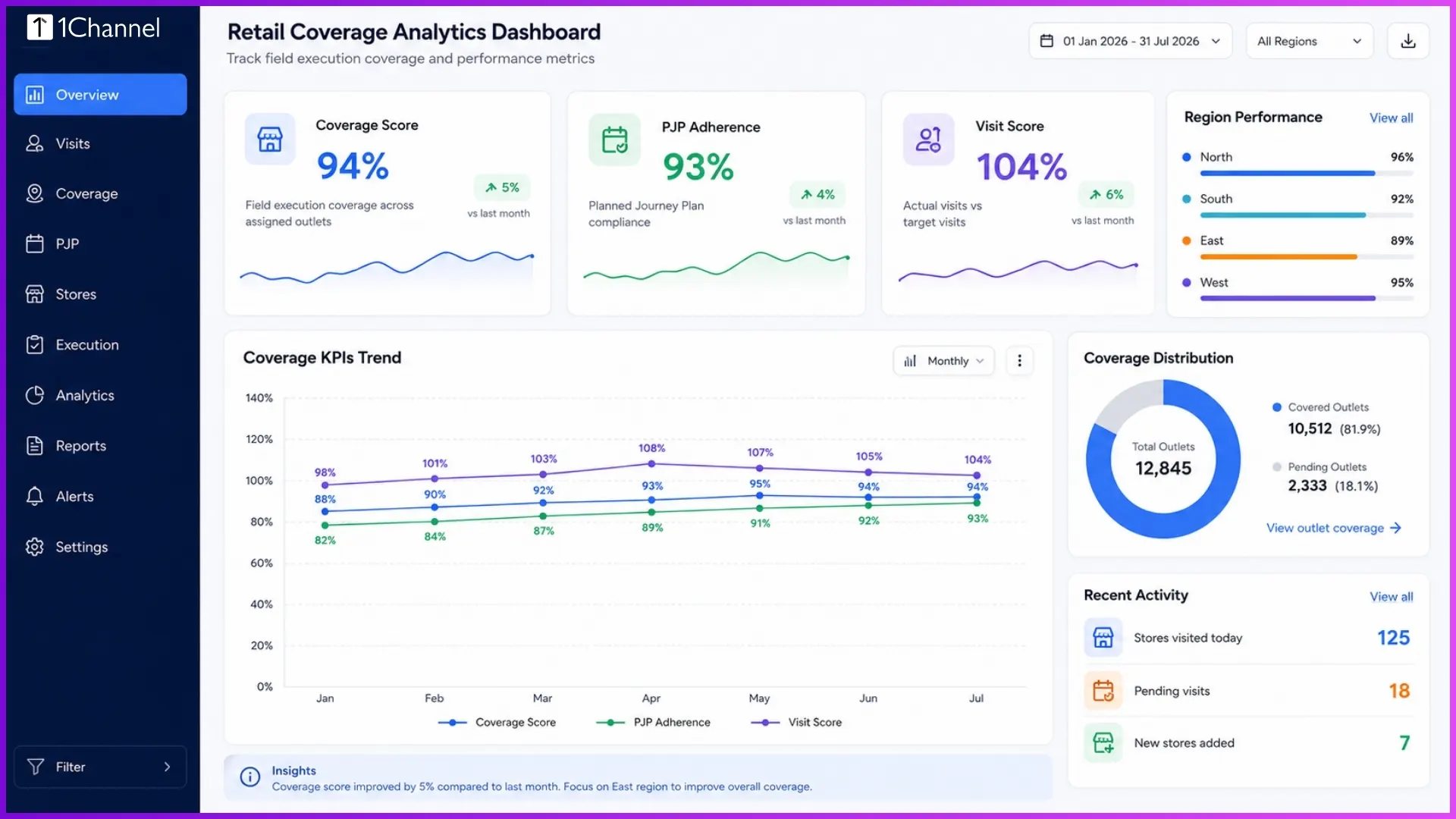Click the Alerts bell icon
Screen dimensions: 1456x819
[x=35, y=497]
